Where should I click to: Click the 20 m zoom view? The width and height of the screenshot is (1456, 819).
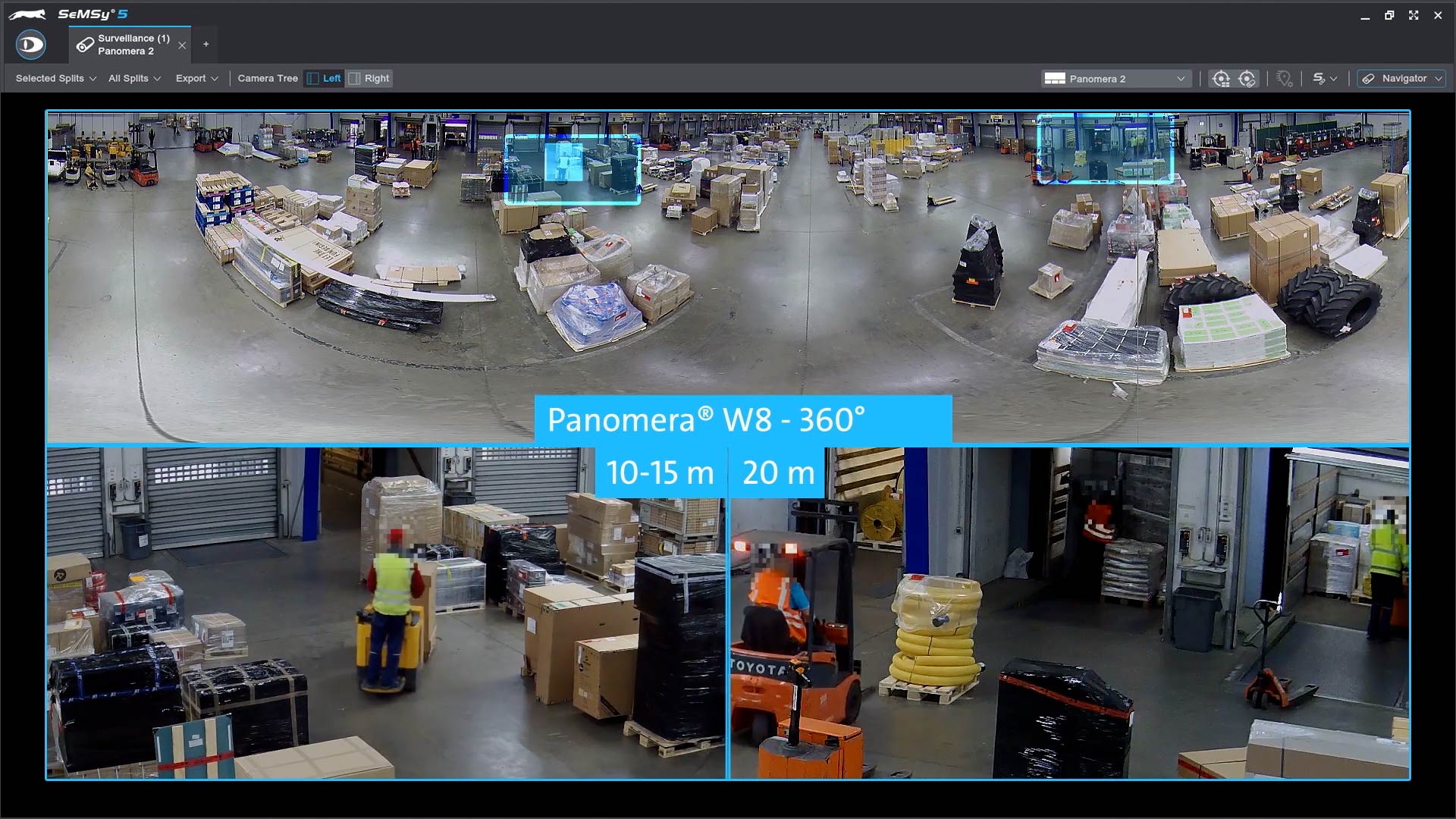pyautogui.click(x=1069, y=613)
